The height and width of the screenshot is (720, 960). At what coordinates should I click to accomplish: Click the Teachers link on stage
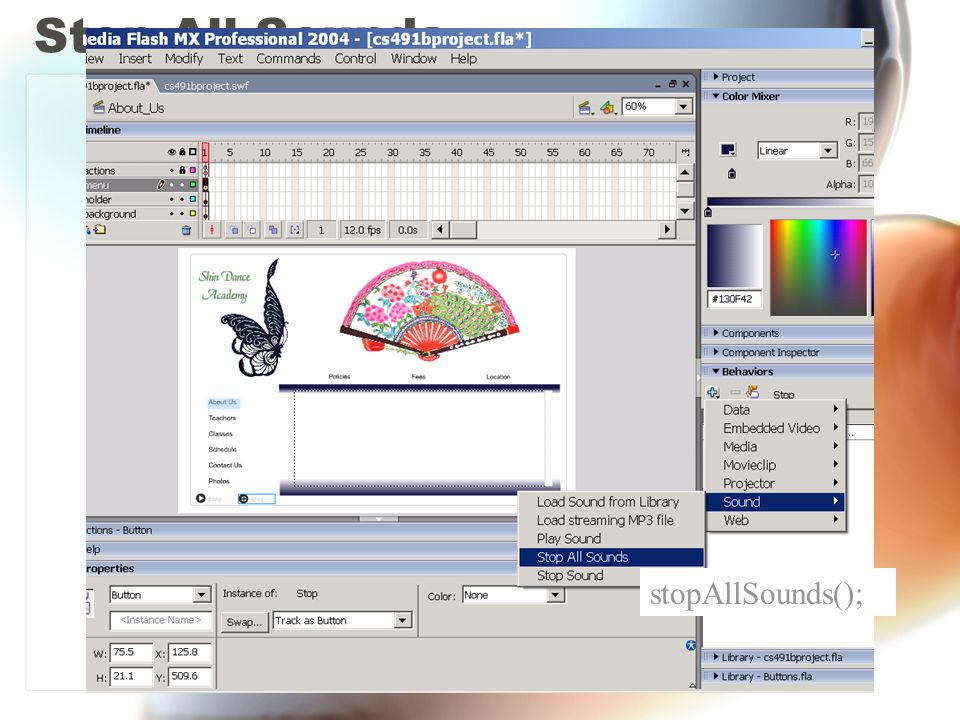point(222,418)
